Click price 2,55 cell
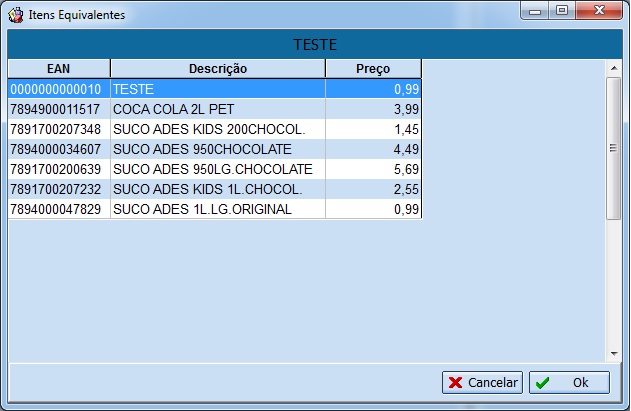Screen dimensions: 631x411 [x=373, y=189]
